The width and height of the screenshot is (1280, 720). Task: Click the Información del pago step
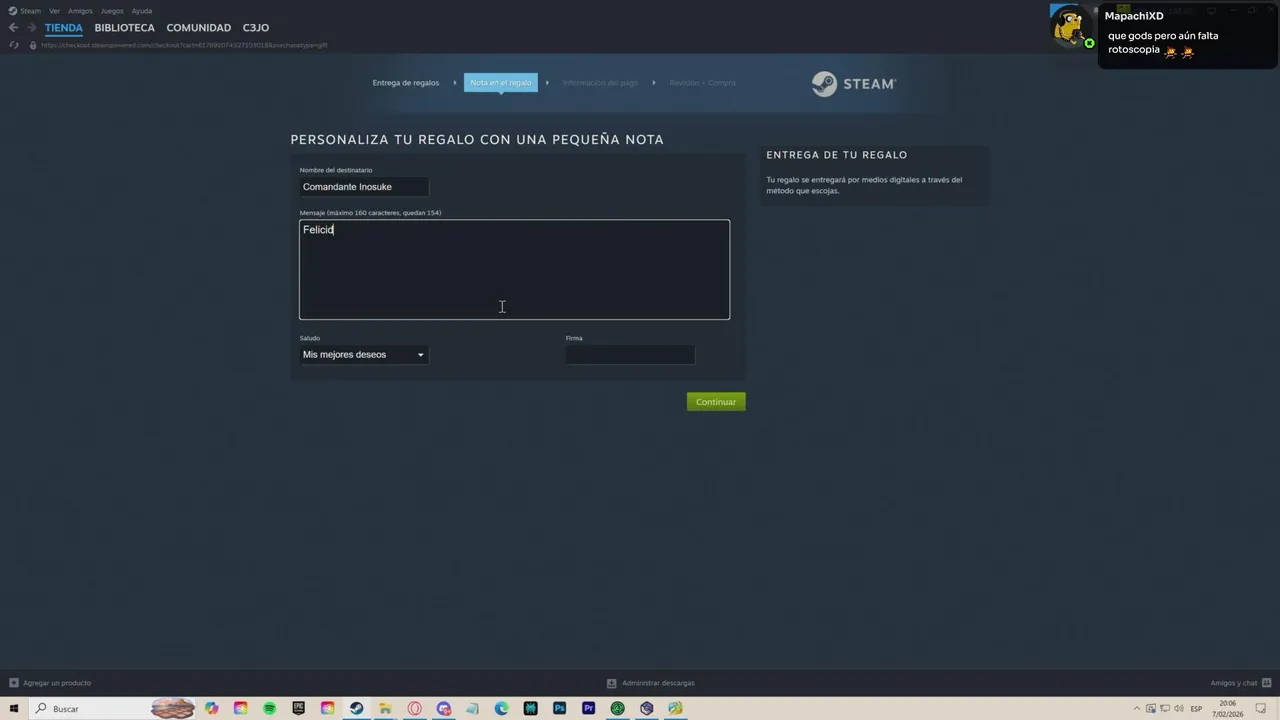[600, 83]
